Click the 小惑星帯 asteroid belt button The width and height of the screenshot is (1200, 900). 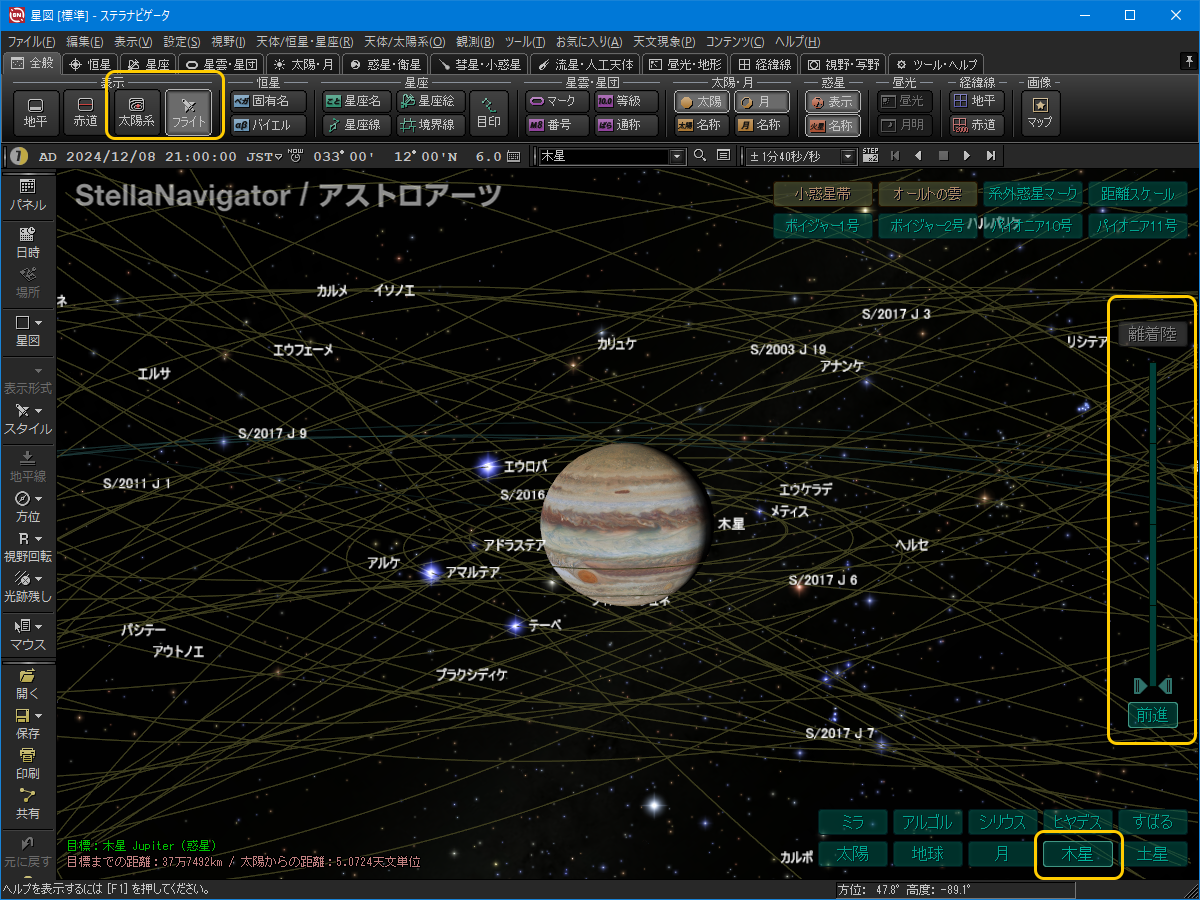point(822,194)
